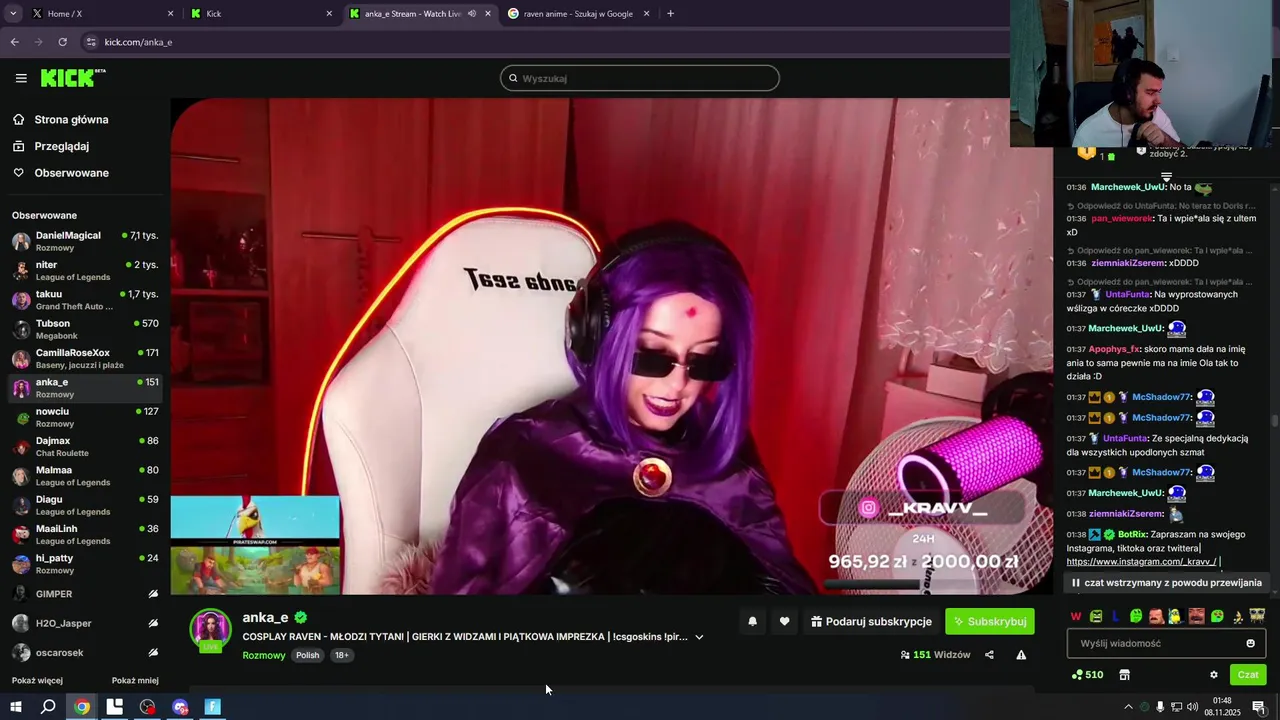Insert the blue L emote

tap(1115, 616)
